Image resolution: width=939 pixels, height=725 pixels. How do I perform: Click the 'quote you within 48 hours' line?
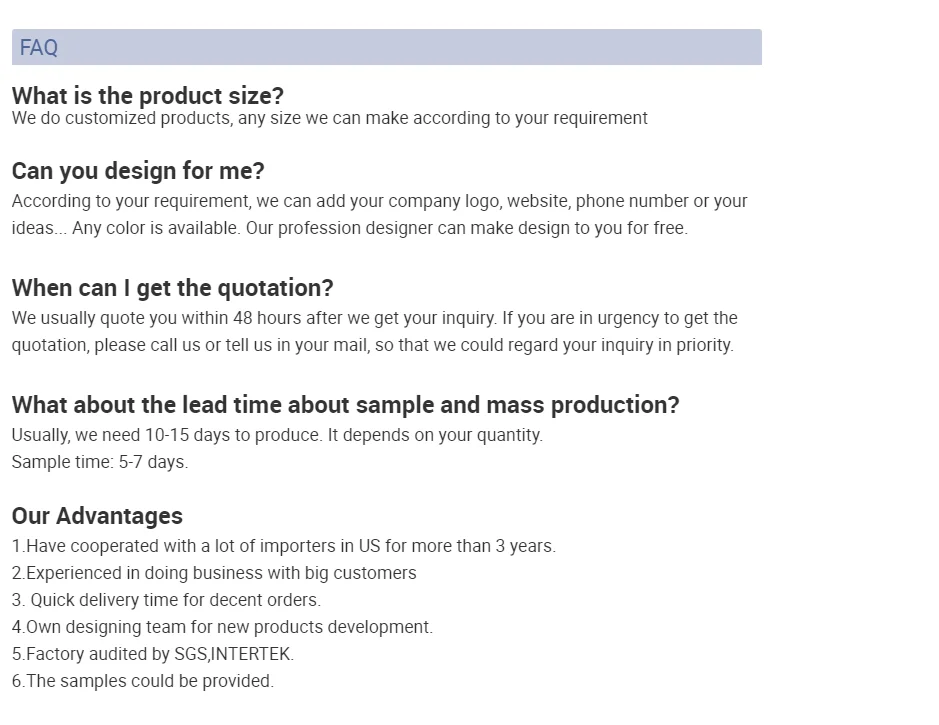pos(375,318)
